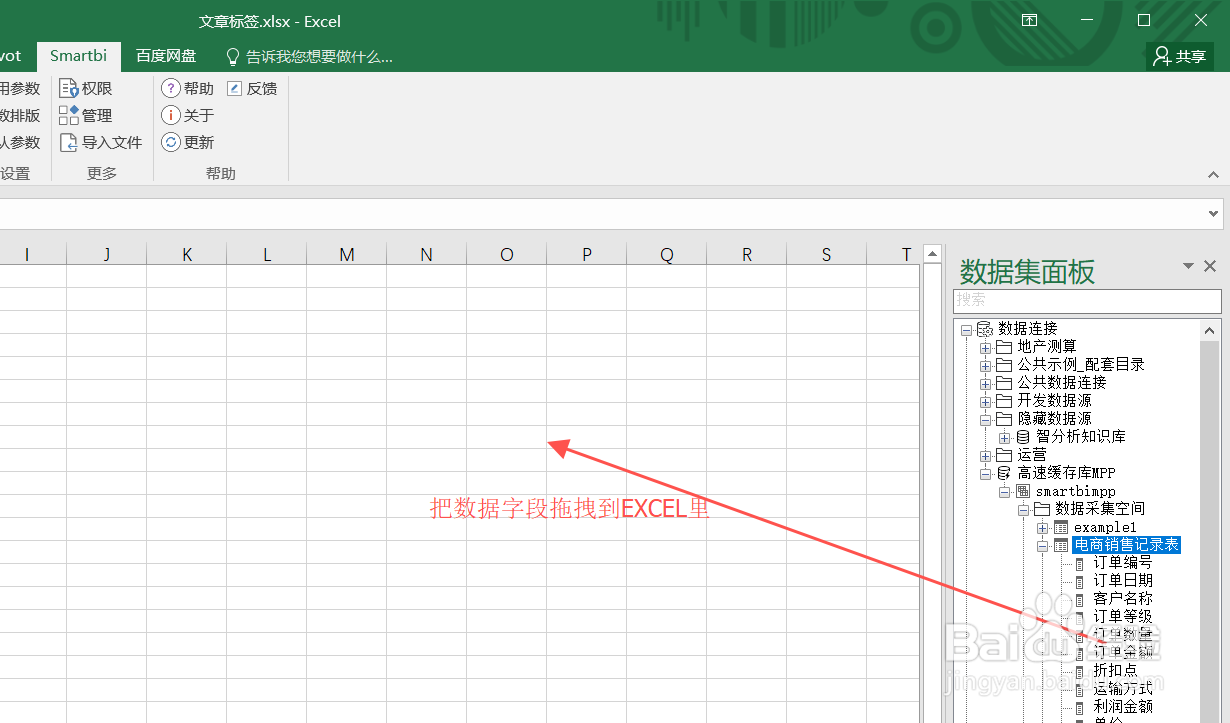Click the 权限 permissions icon button
Image resolution: width=1230 pixels, height=723 pixels.
tap(86, 89)
